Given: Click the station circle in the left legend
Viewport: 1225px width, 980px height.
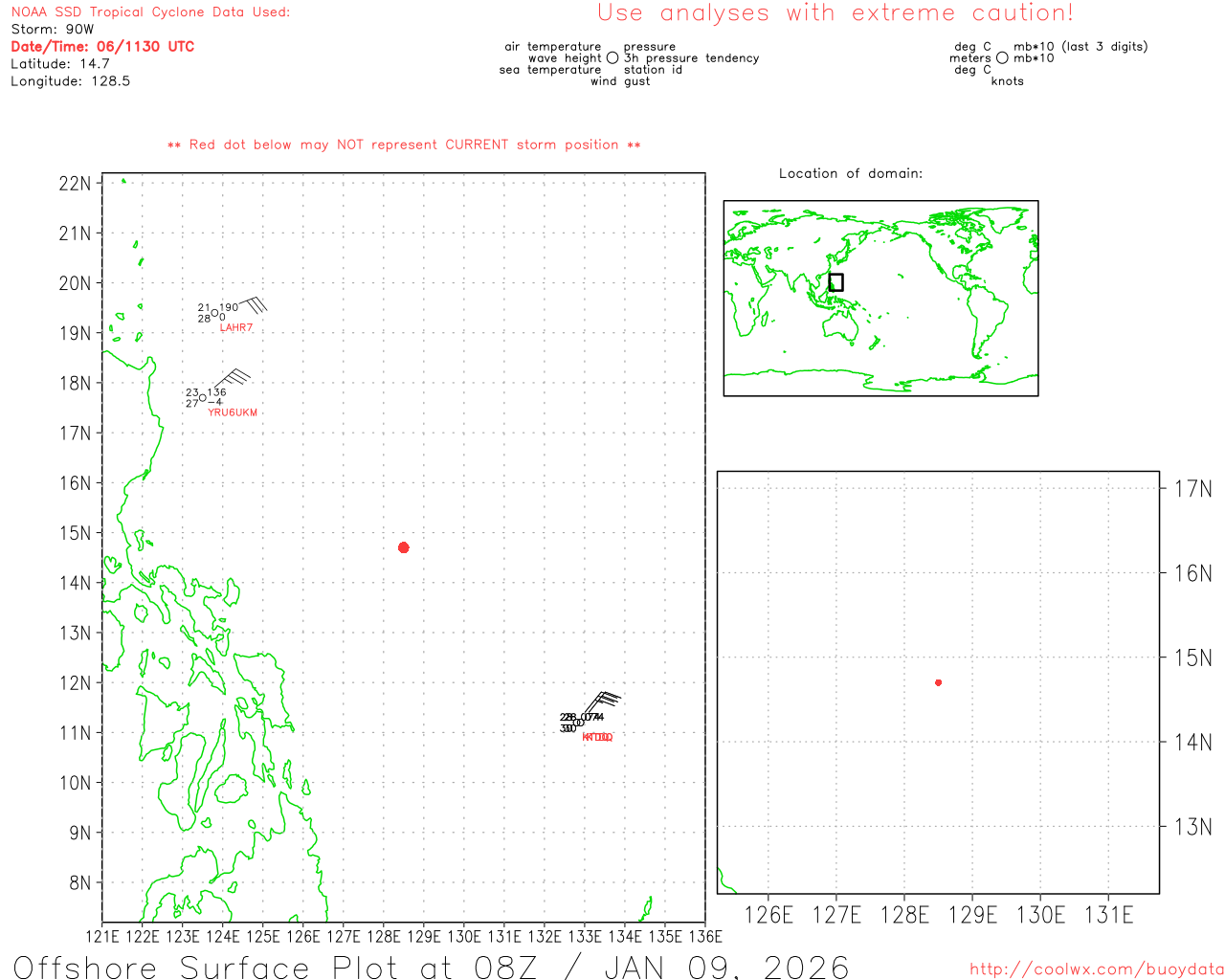Looking at the screenshot, I should coord(612,58).
